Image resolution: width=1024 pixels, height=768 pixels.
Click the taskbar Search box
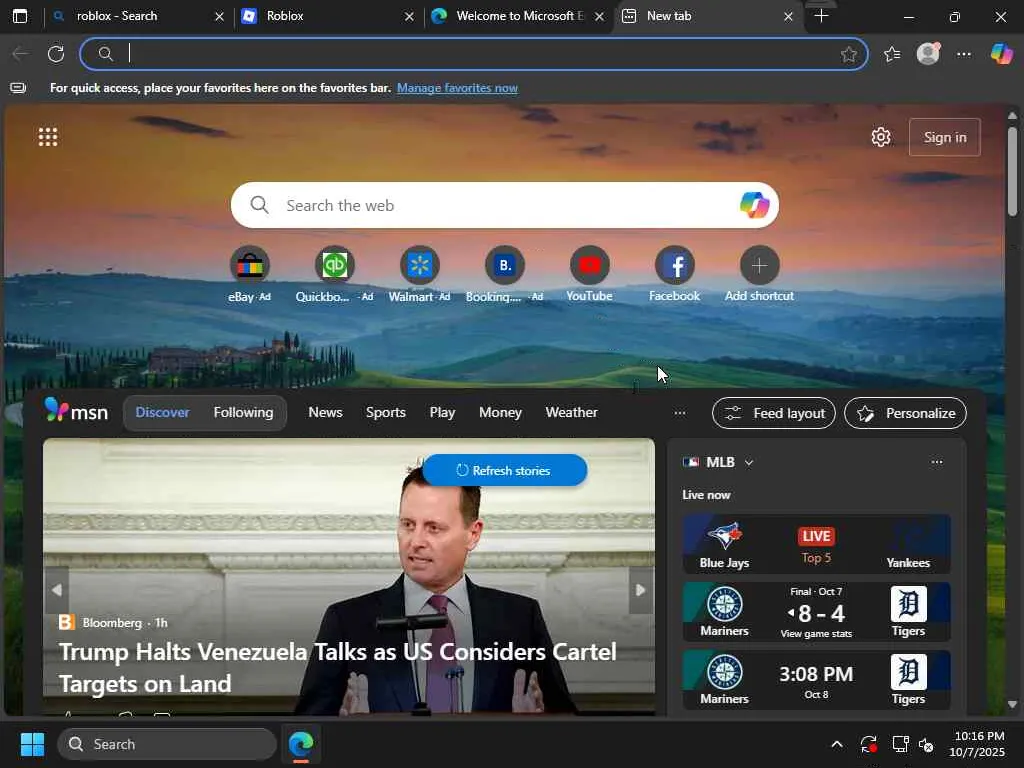pyautogui.click(x=167, y=744)
